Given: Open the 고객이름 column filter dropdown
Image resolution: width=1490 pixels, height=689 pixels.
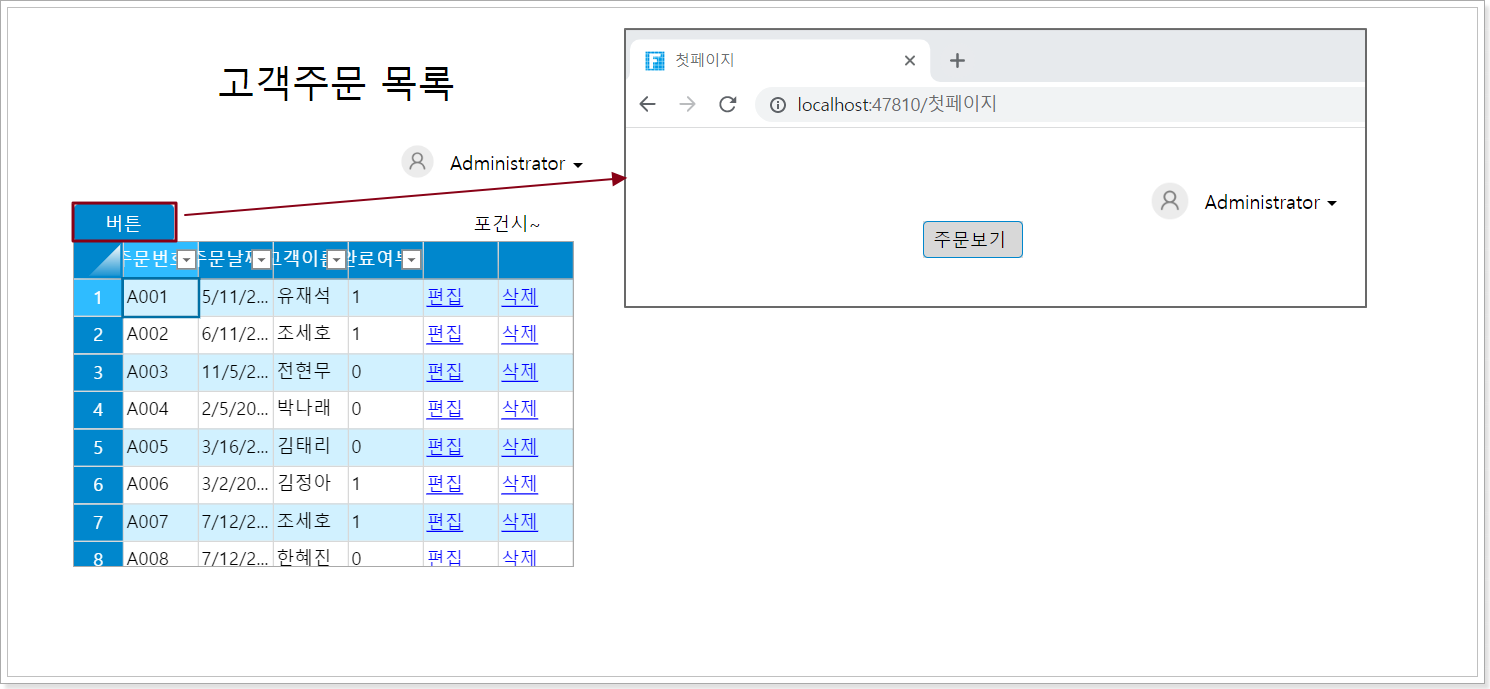Looking at the screenshot, I should click(337, 260).
